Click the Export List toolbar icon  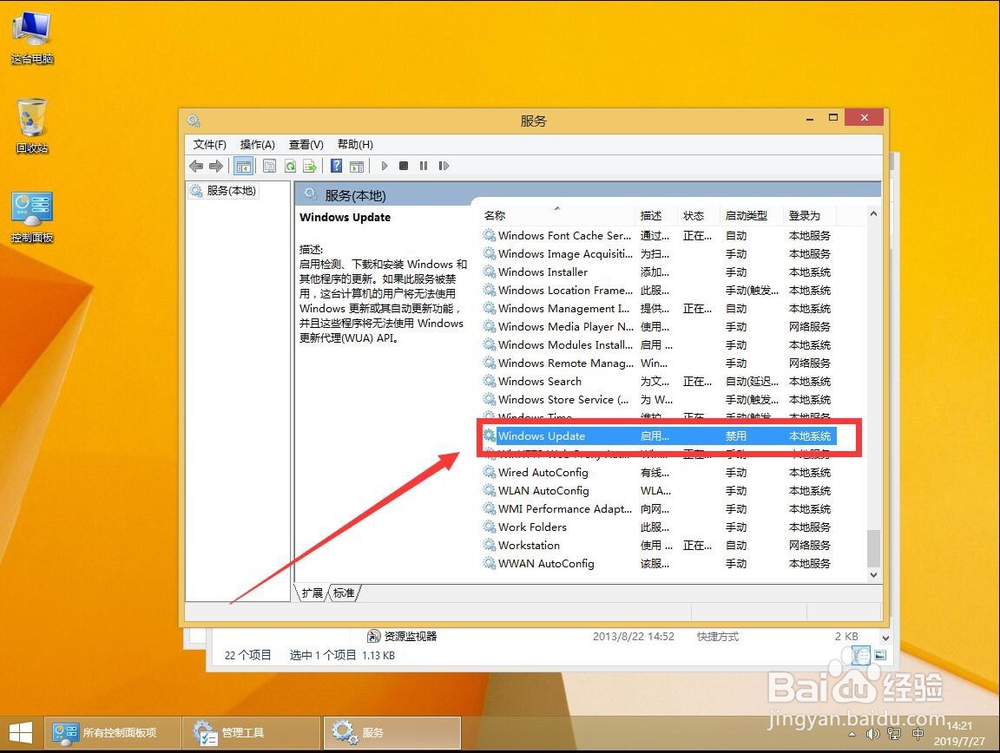pos(310,166)
